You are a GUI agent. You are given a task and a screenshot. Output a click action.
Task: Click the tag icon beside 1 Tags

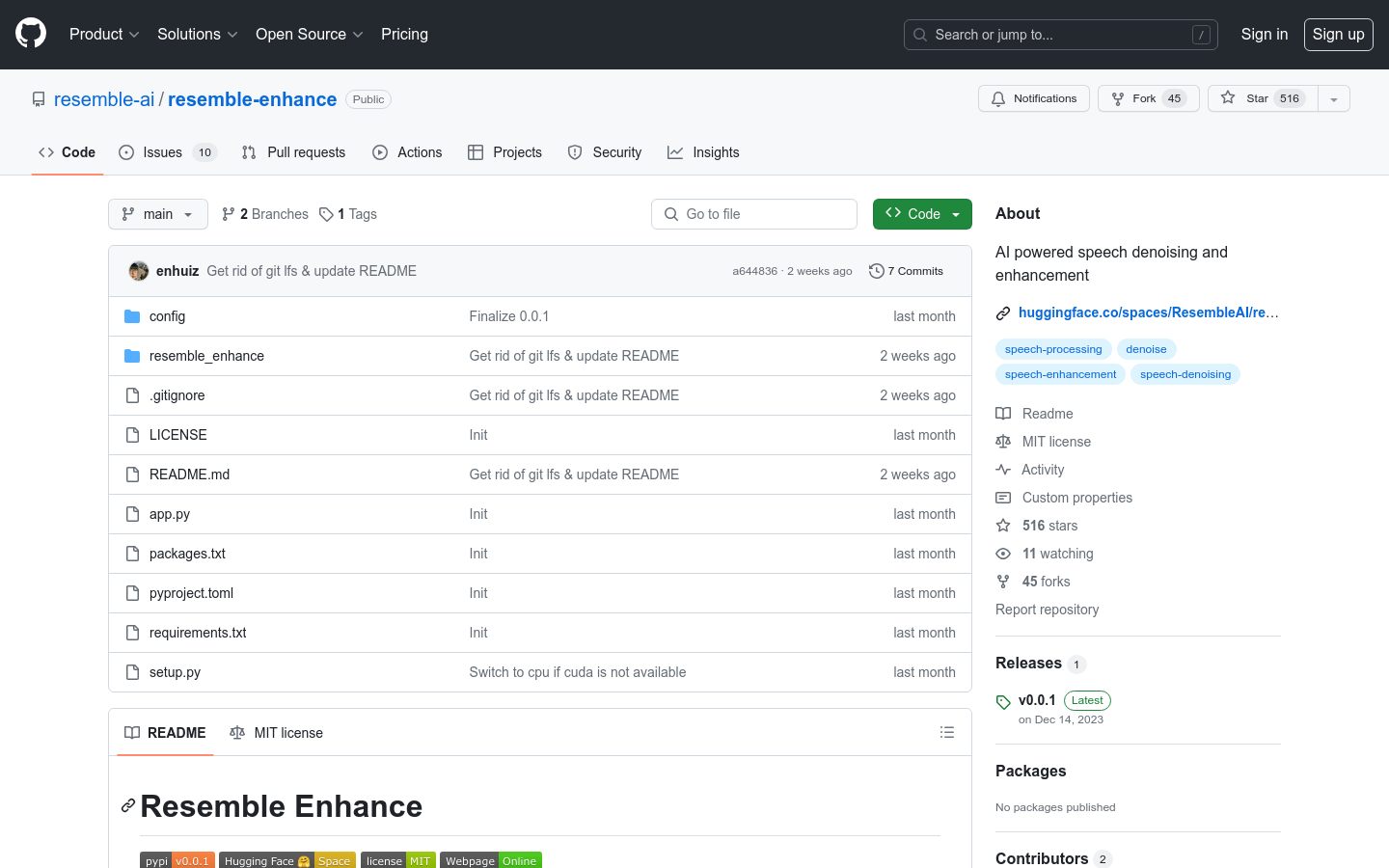tap(326, 214)
